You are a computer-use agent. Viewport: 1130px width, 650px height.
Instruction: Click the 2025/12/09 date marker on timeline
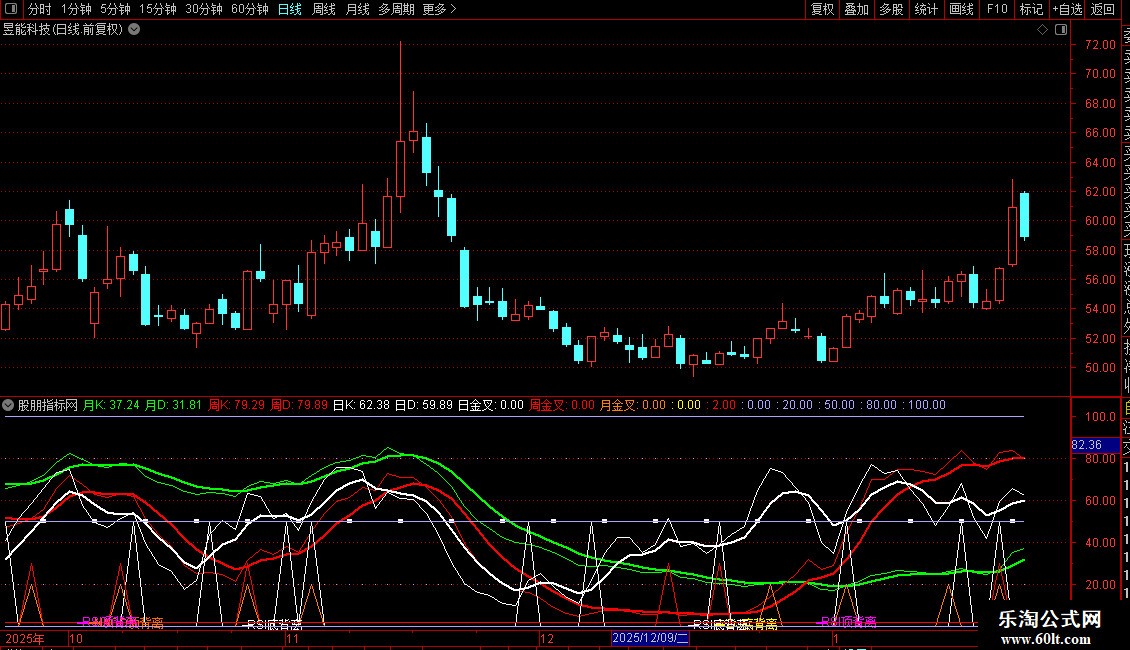point(650,637)
